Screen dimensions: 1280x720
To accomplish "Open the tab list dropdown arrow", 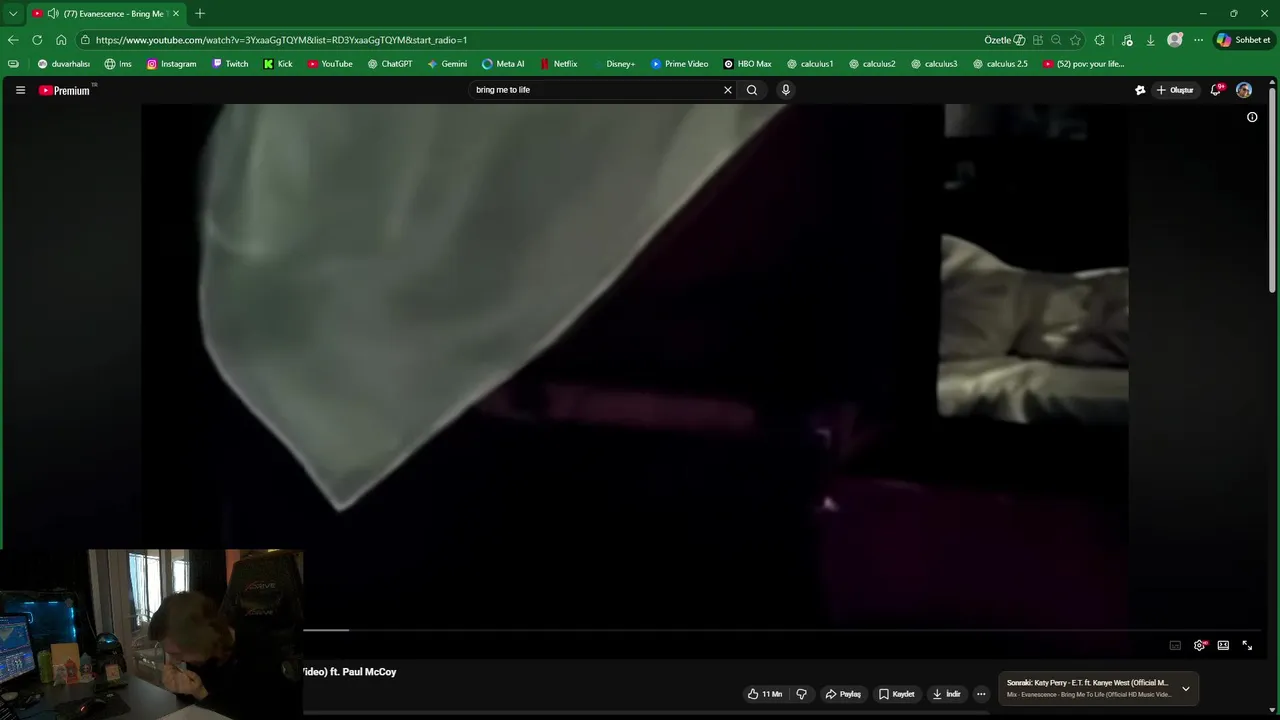I will click(x=13, y=14).
